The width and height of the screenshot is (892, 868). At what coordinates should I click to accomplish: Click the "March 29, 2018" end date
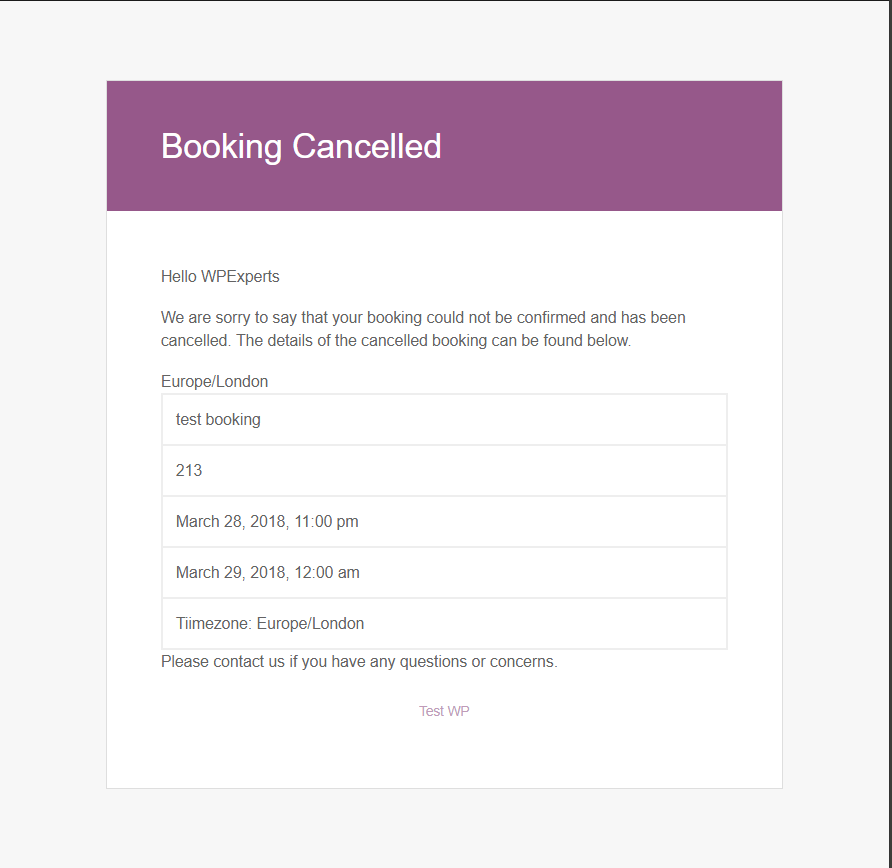[x=225, y=572]
